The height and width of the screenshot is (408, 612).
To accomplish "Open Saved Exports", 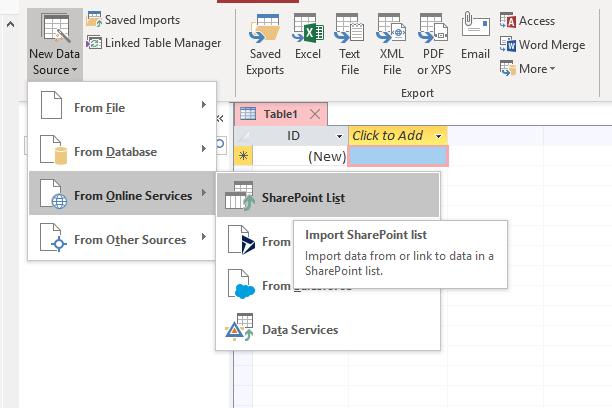I will tap(265, 44).
